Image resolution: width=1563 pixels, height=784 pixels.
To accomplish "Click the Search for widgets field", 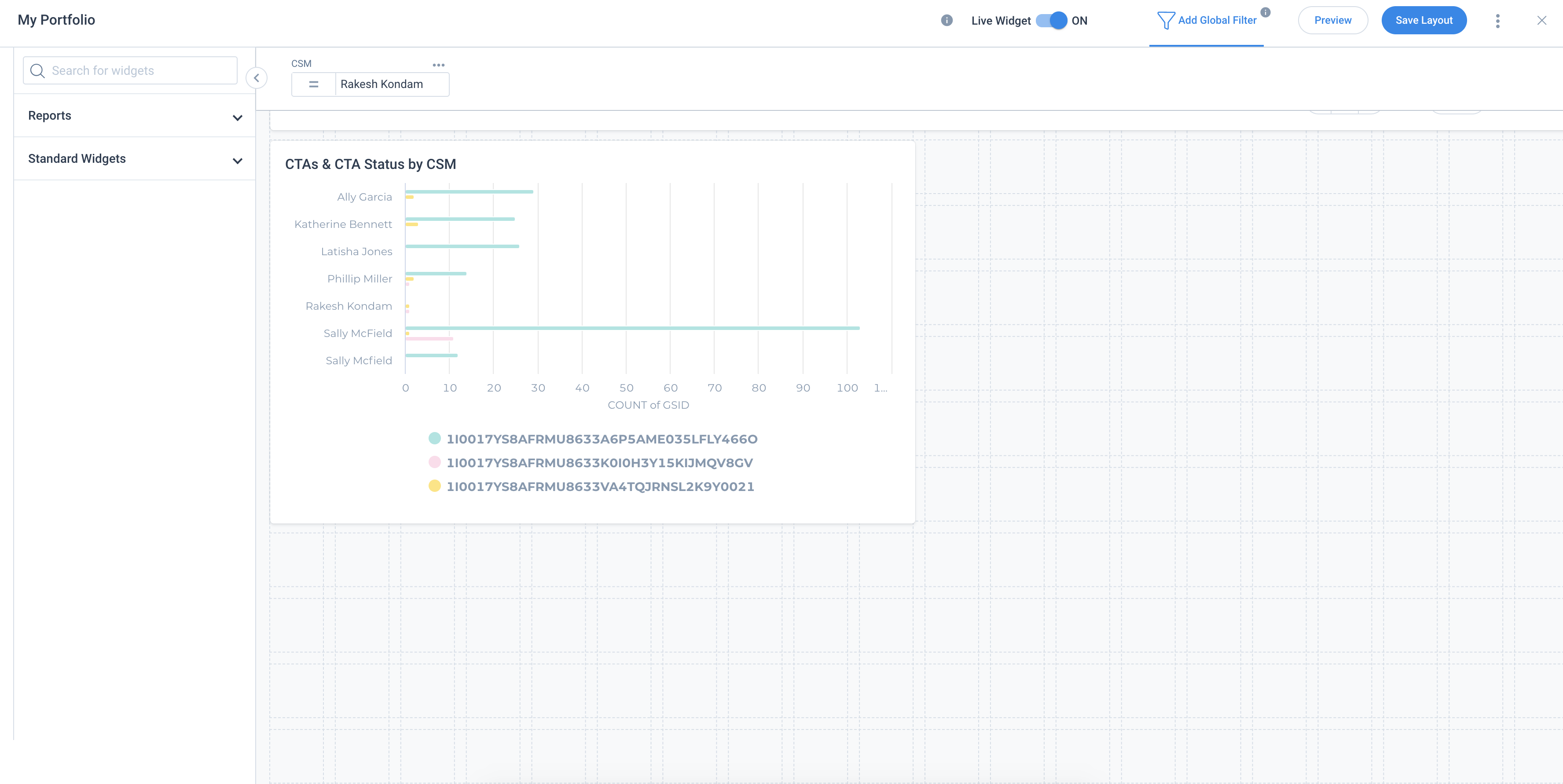I will [130, 70].
